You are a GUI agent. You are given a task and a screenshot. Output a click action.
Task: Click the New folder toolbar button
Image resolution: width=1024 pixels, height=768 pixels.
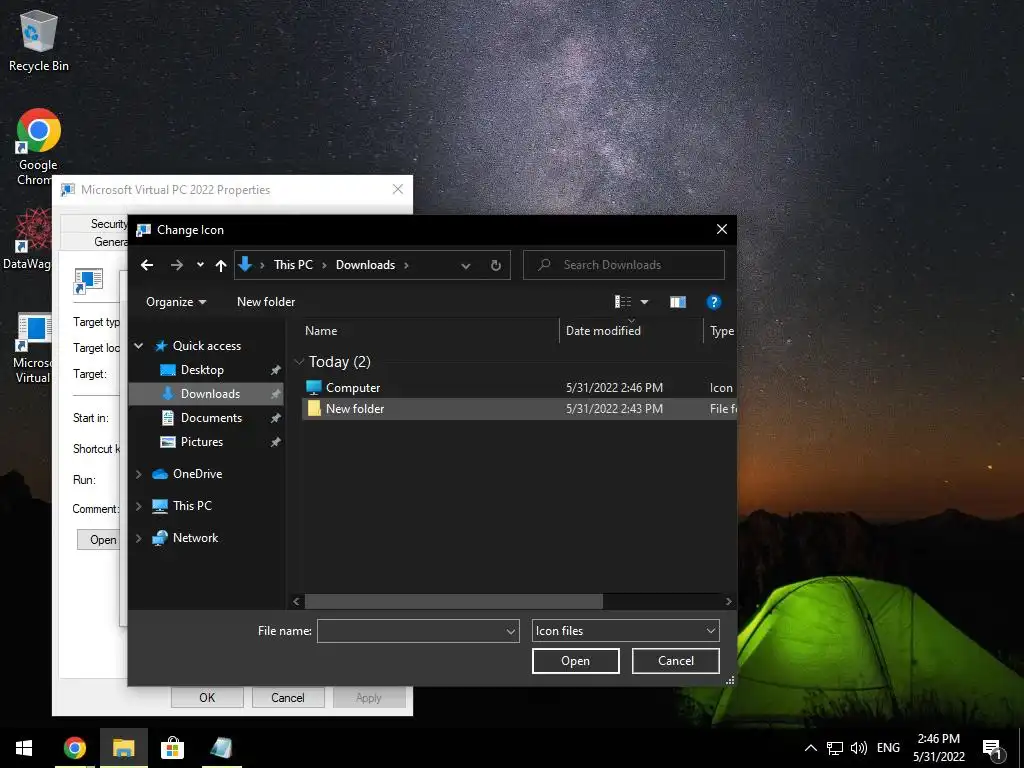coord(266,302)
